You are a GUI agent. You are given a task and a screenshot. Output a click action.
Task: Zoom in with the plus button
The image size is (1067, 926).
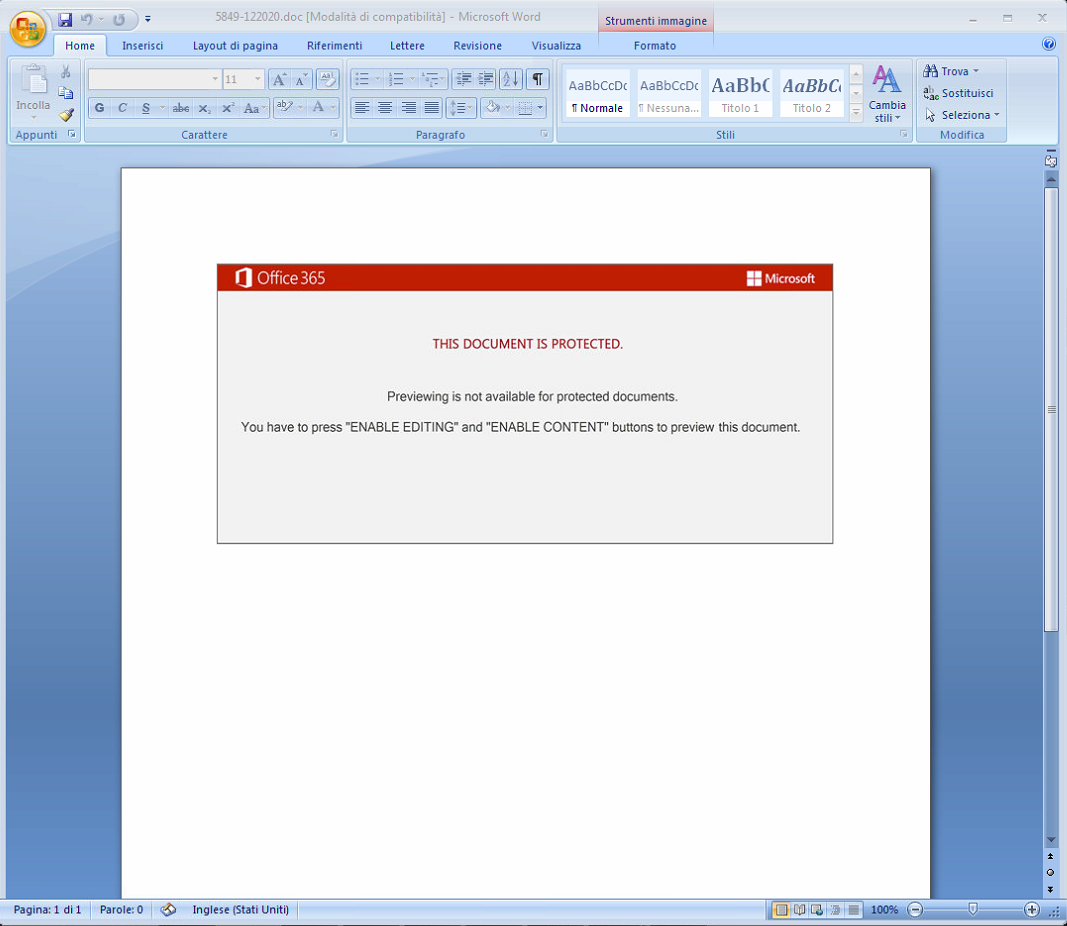tap(1032, 909)
